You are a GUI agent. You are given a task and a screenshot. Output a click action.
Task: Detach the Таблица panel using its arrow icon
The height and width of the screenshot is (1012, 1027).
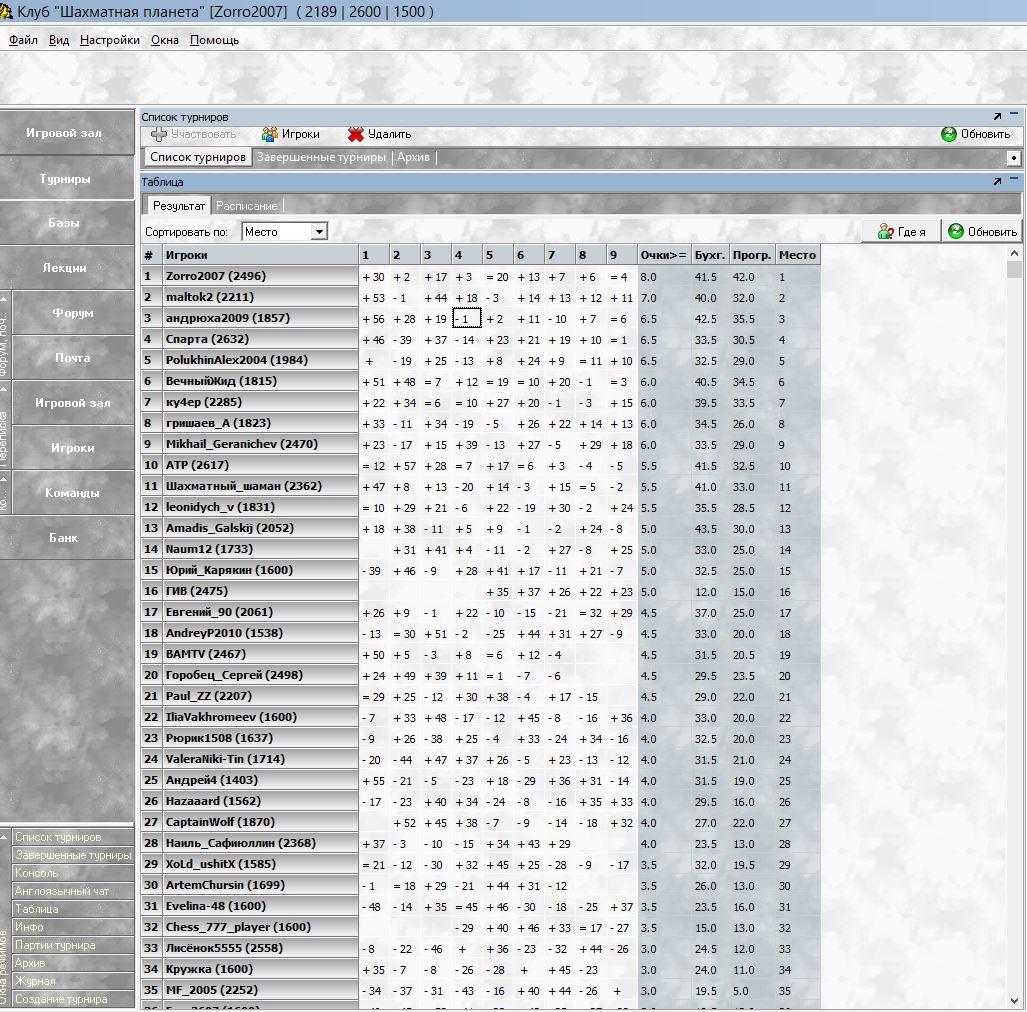click(x=997, y=182)
